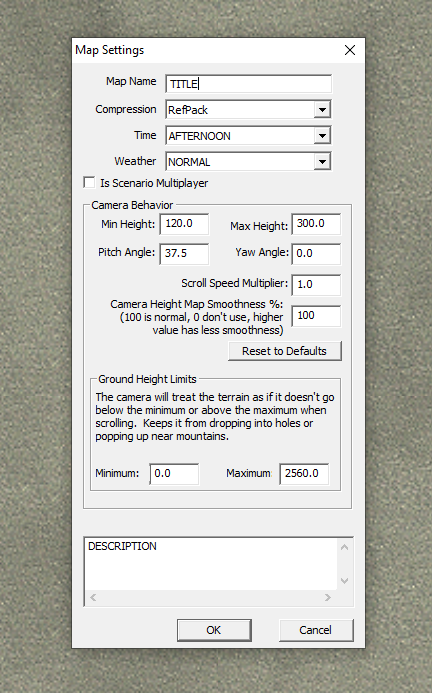The height and width of the screenshot is (693, 432).
Task: Click the description scroll right arrow
Action: click(328, 598)
